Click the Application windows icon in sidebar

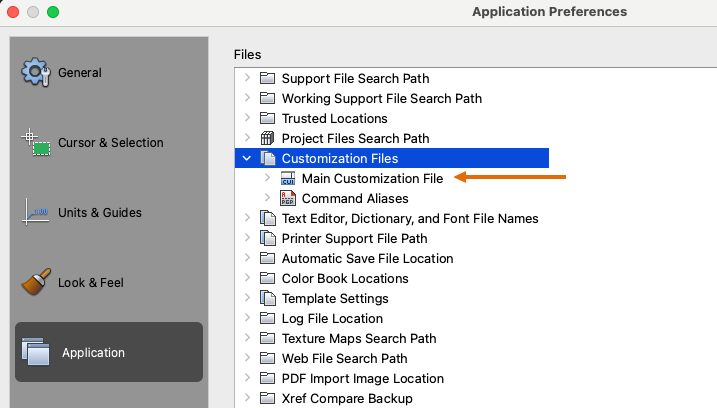pos(35,352)
